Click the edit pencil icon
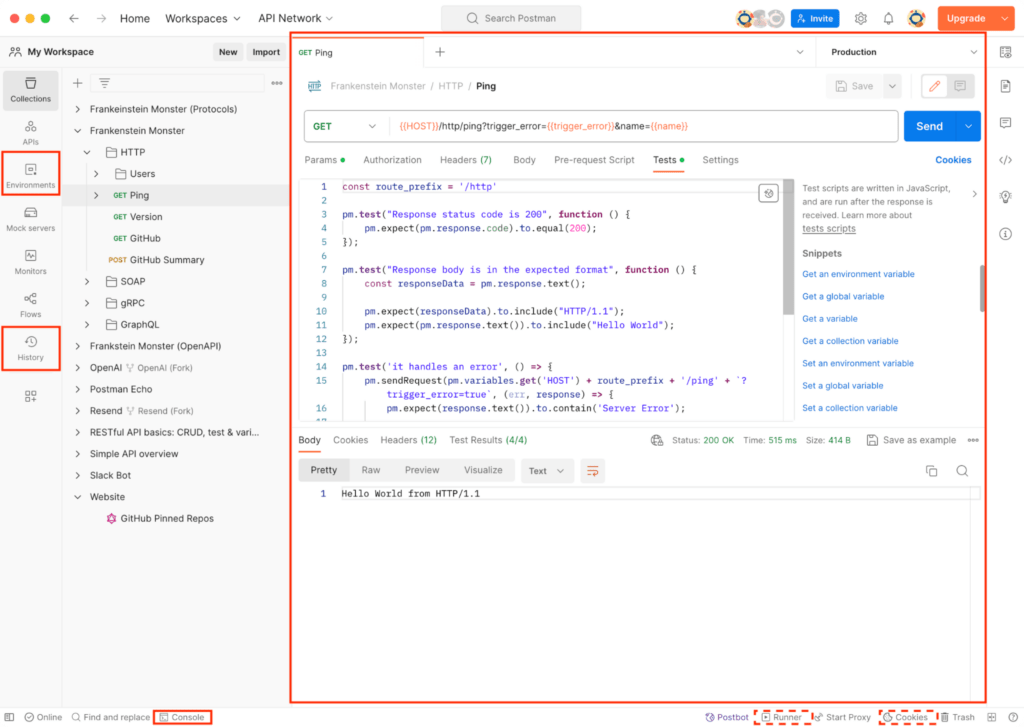 coord(935,86)
